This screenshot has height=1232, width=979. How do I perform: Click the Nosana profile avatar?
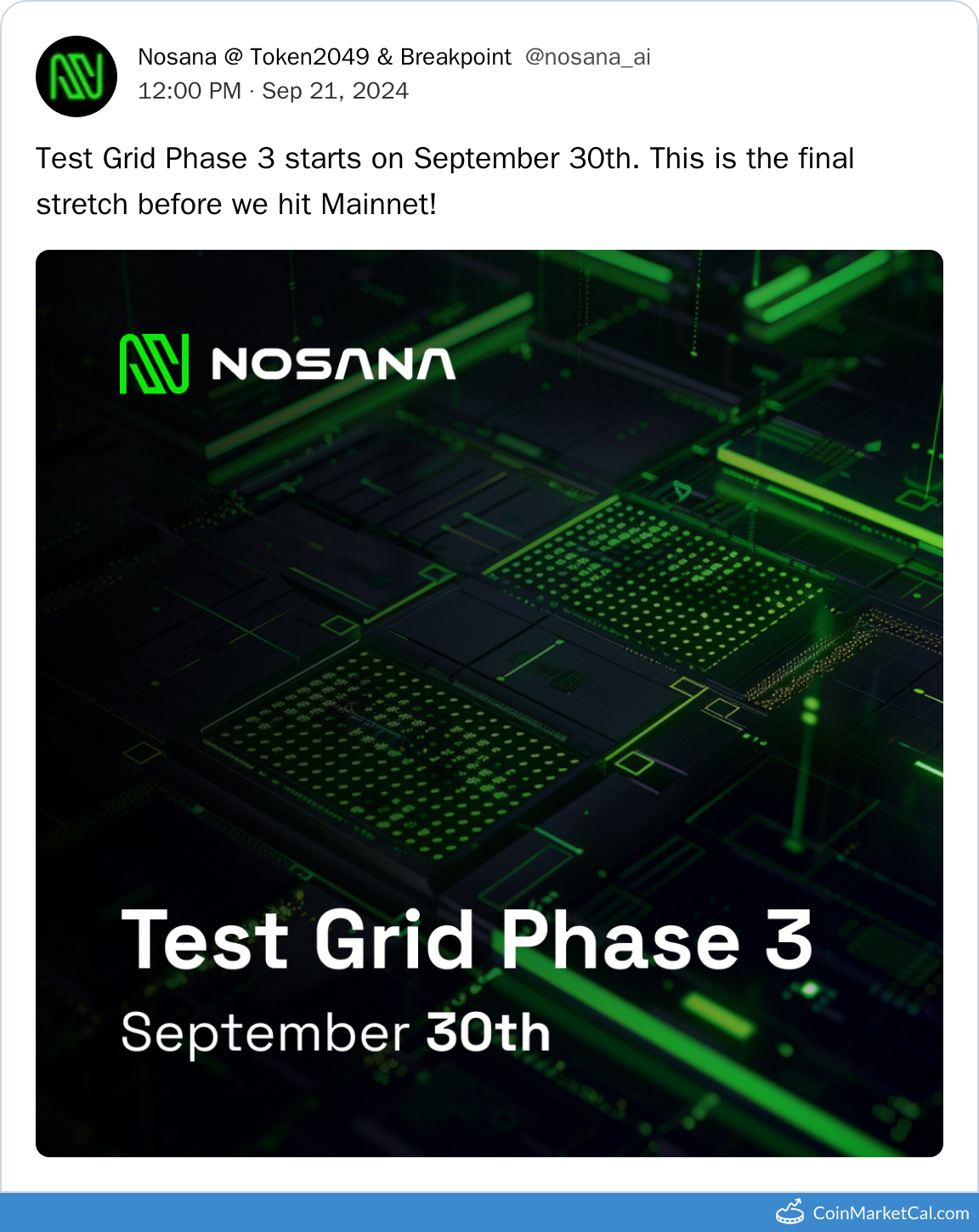pos(76,76)
